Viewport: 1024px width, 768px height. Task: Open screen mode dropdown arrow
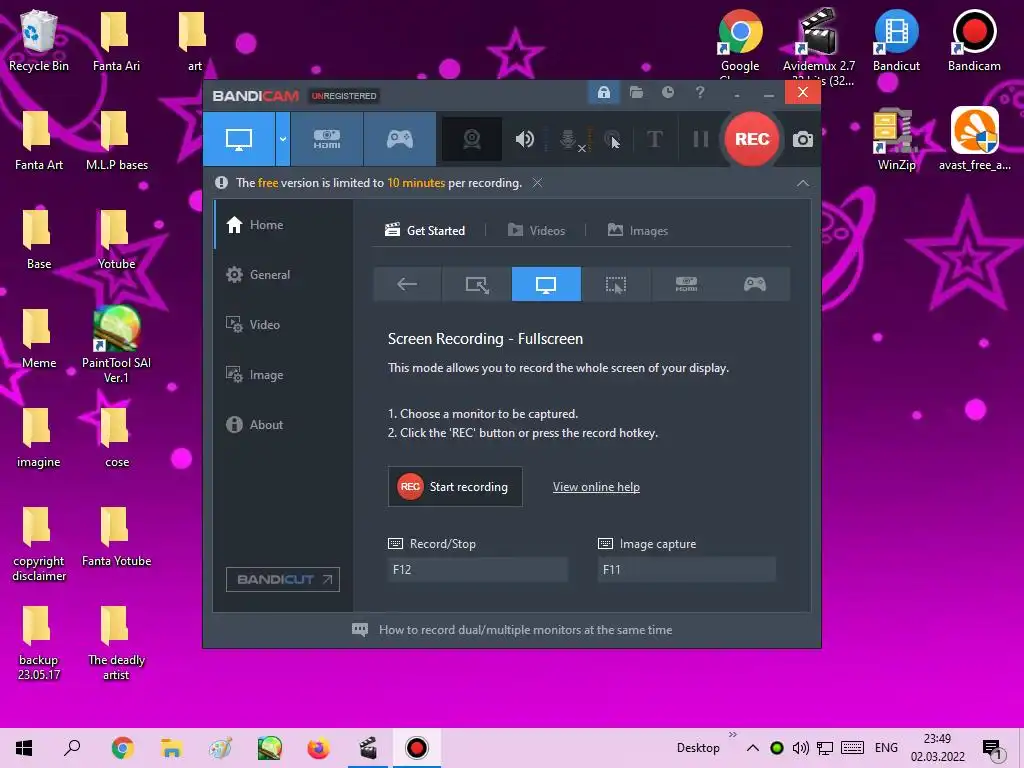[x=283, y=139]
